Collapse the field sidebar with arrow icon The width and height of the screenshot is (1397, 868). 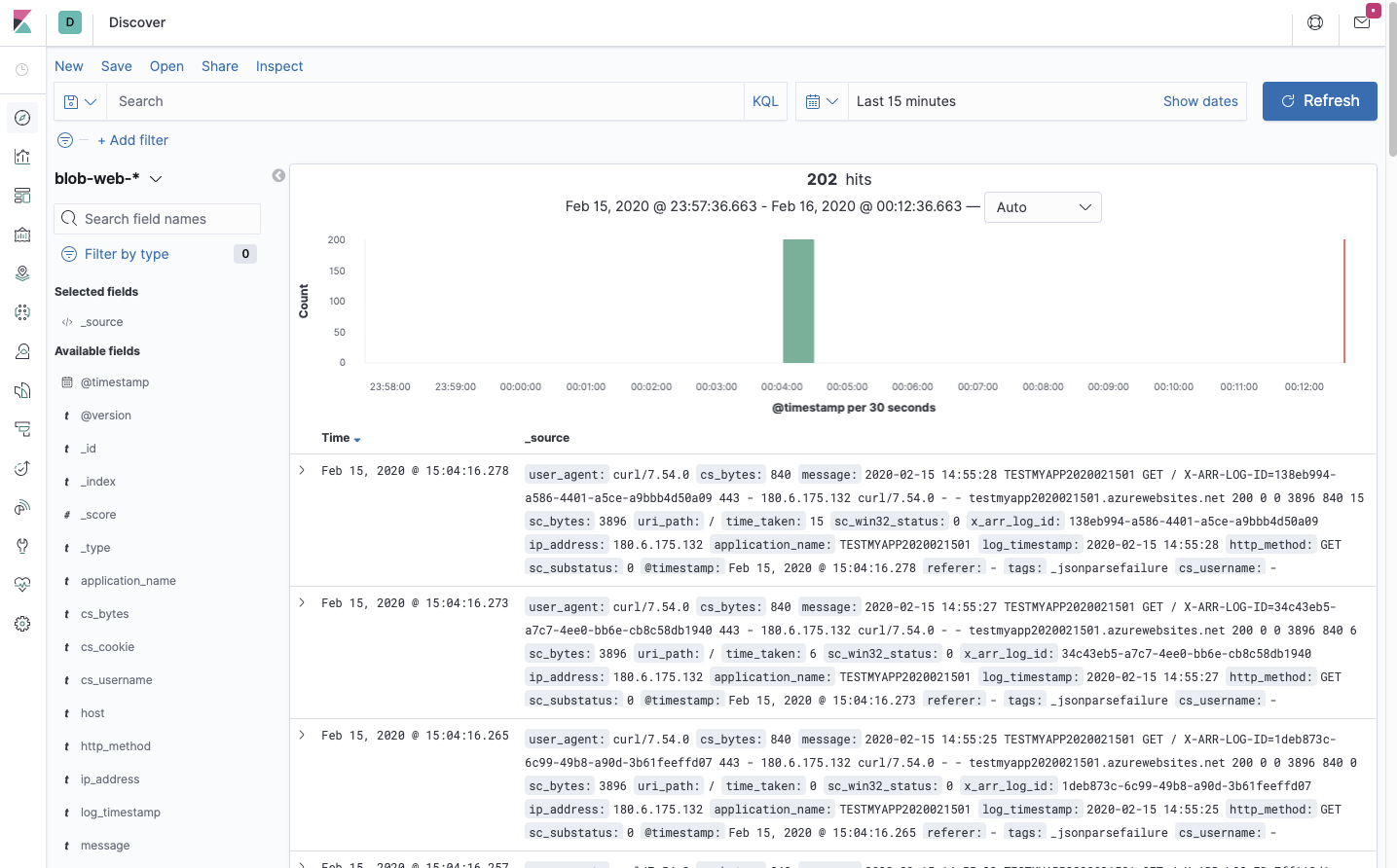278,176
